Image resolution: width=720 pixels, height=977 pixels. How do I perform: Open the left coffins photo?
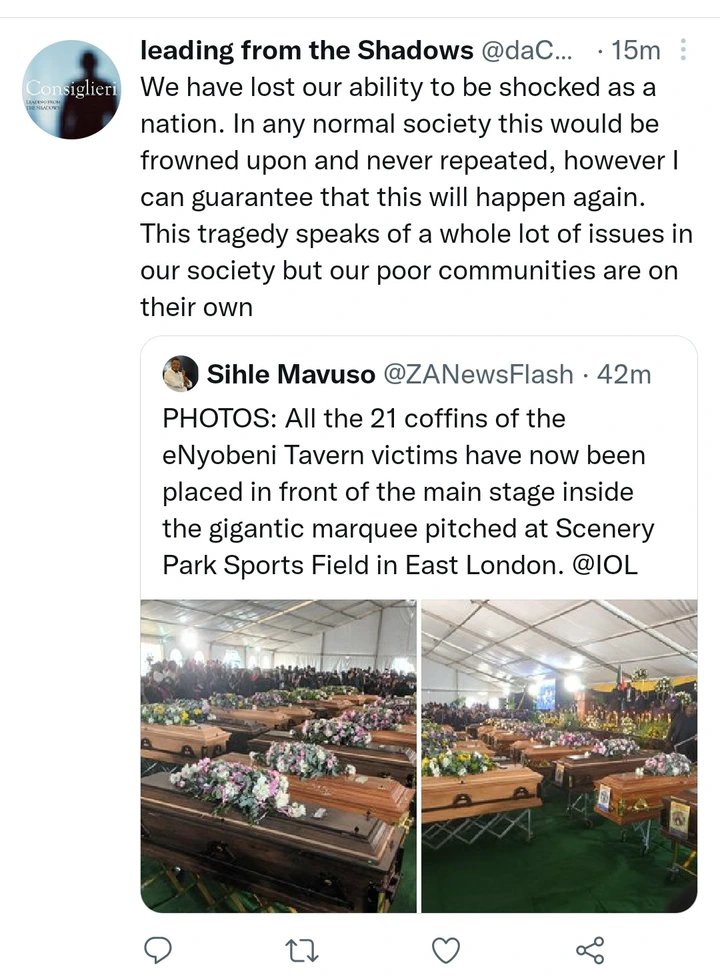coord(278,756)
